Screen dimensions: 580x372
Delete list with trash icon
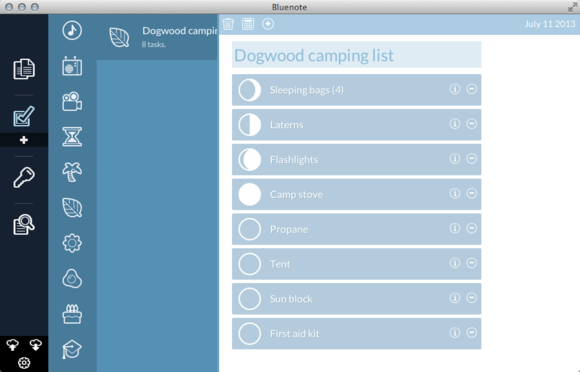[228, 24]
